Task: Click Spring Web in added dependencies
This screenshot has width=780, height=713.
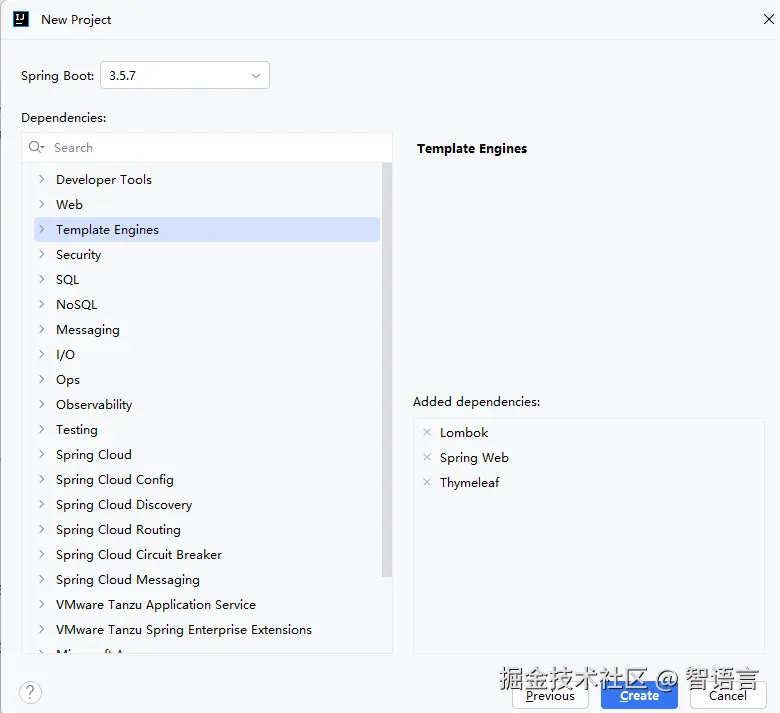Action: click(x=474, y=457)
